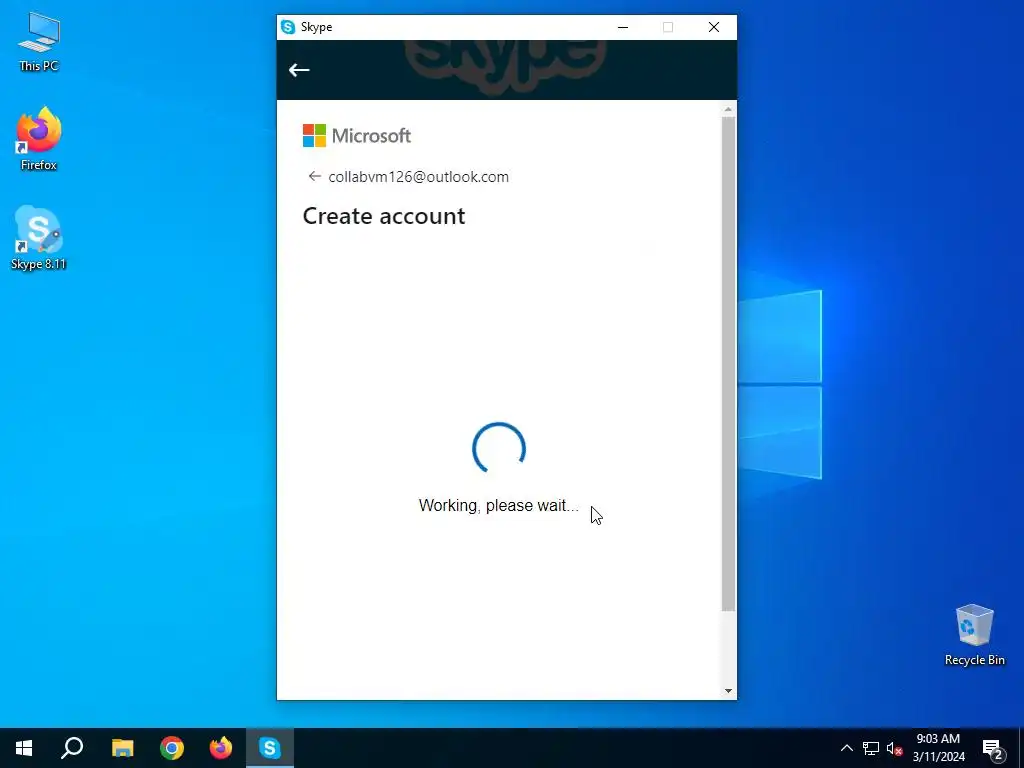The width and height of the screenshot is (1024, 768).
Task: Click the Working, please wait message
Action: [x=498, y=505]
